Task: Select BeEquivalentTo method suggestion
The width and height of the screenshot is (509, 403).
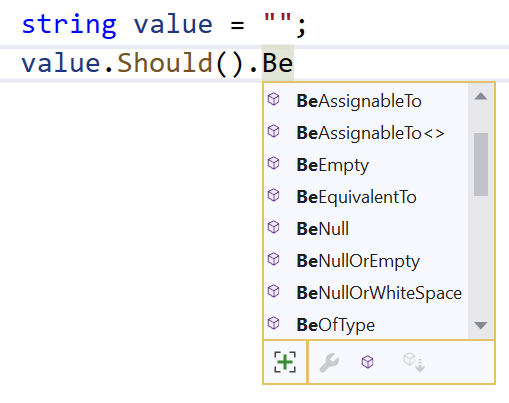Action: click(366, 197)
